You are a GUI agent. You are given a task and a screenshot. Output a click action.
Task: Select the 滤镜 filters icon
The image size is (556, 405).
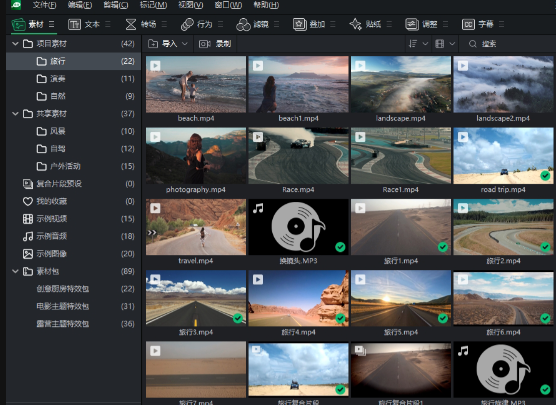[243, 24]
